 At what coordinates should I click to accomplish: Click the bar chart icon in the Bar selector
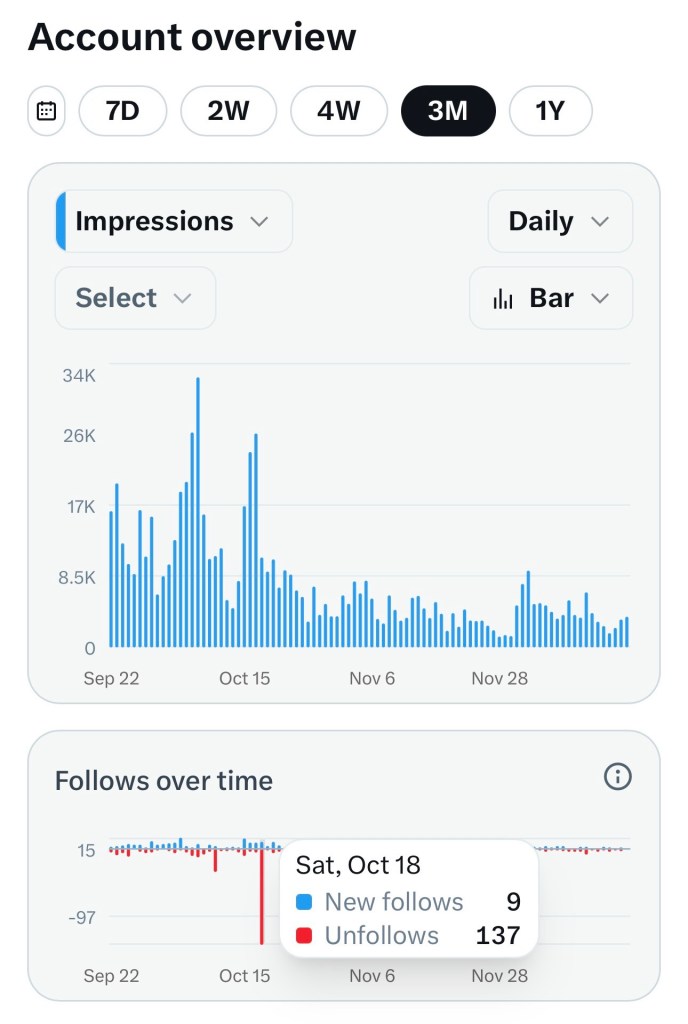click(504, 298)
